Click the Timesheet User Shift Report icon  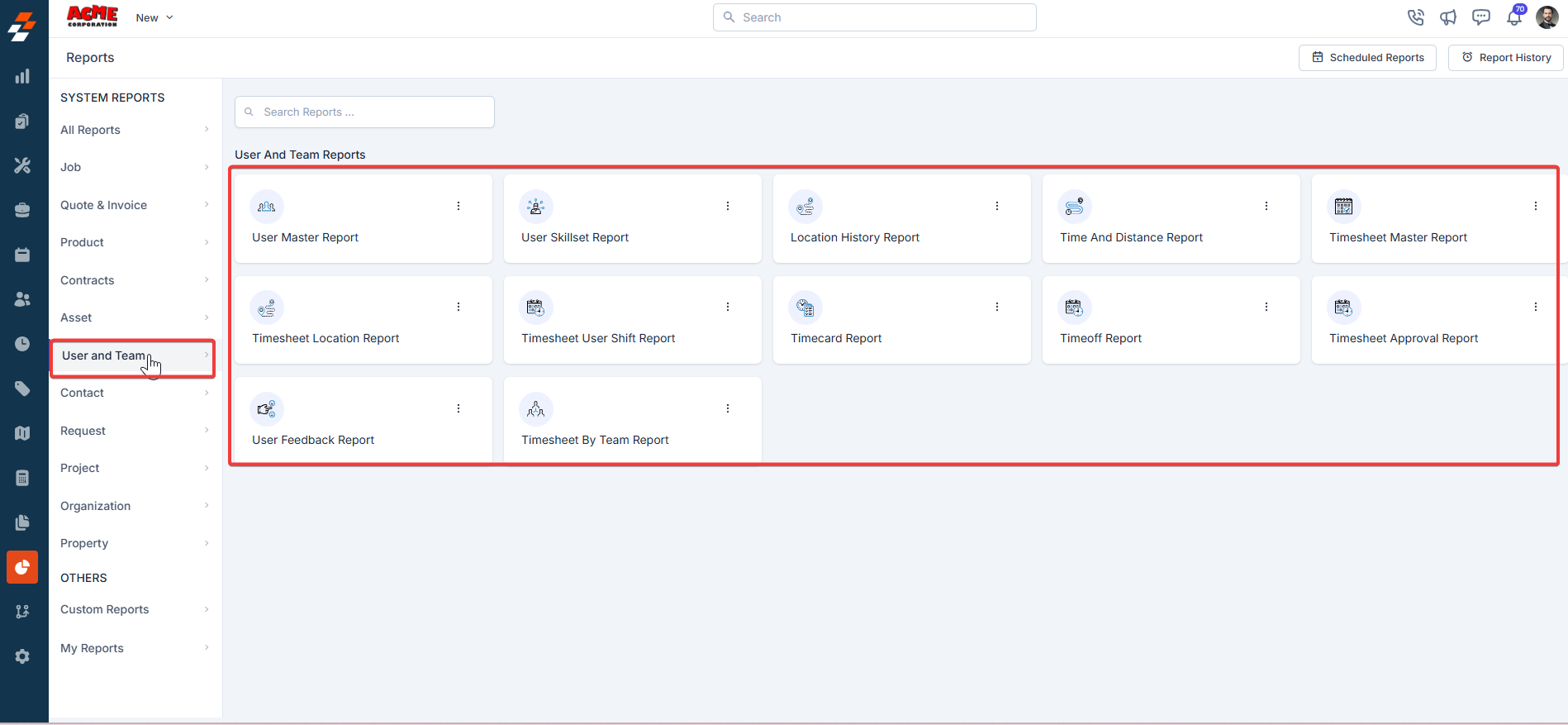(536, 308)
